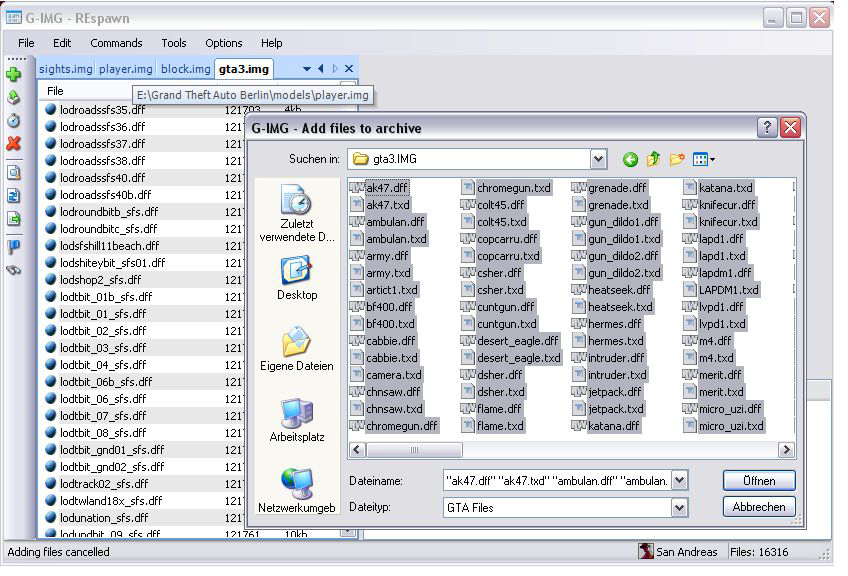Image resolution: width=848 pixels, height=576 pixels.
Task: Expand the Suchen in folder dropdown
Action: tap(598, 159)
